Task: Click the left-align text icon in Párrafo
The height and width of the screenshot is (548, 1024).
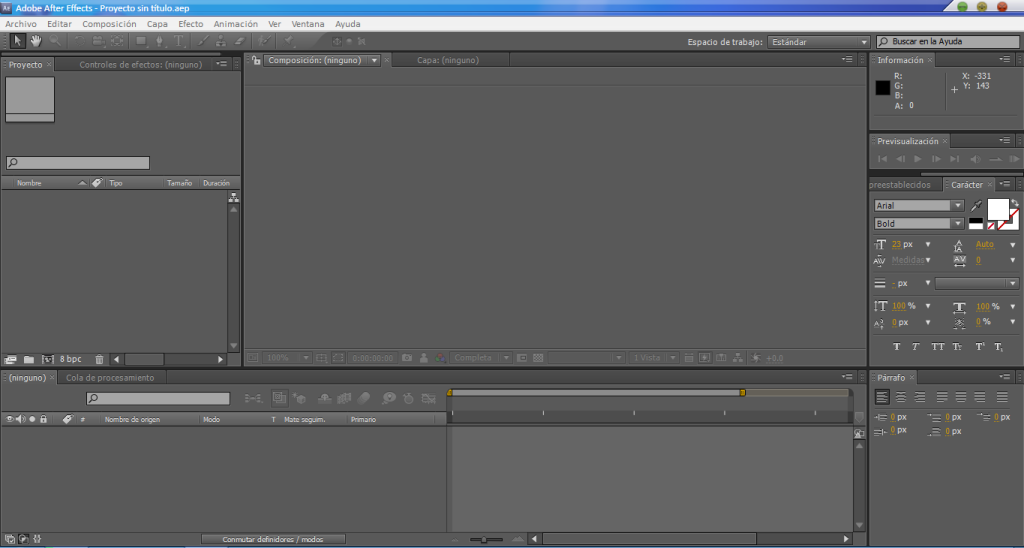Action: [x=882, y=396]
